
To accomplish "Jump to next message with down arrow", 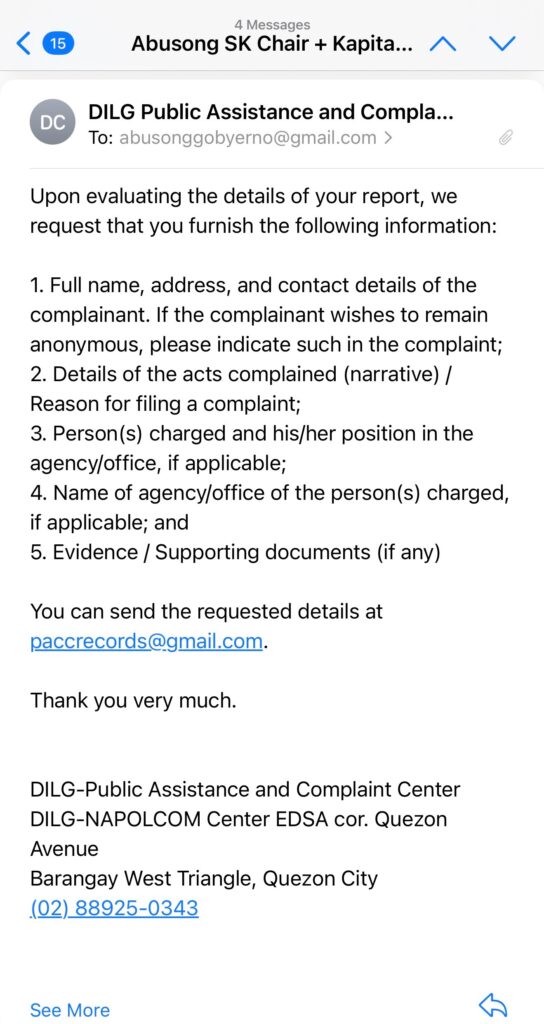I will point(502,44).
